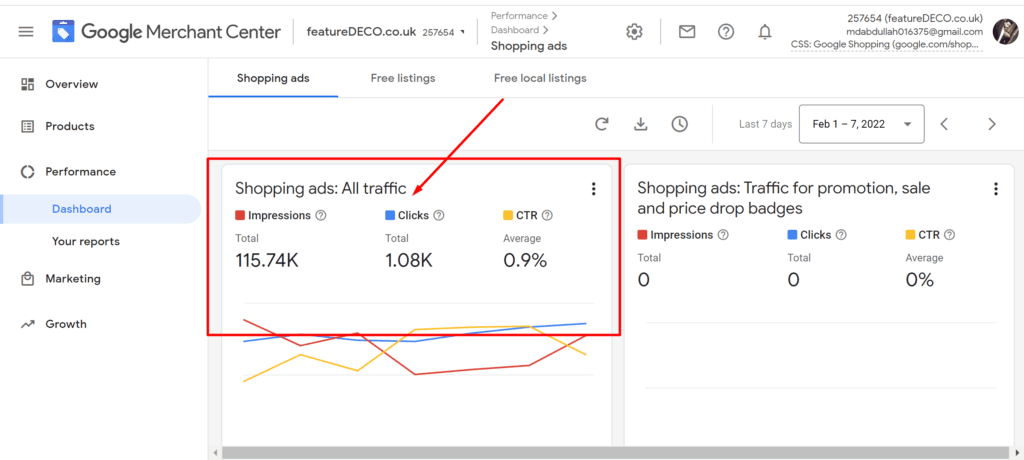Open the schedule clock icon

[680, 124]
